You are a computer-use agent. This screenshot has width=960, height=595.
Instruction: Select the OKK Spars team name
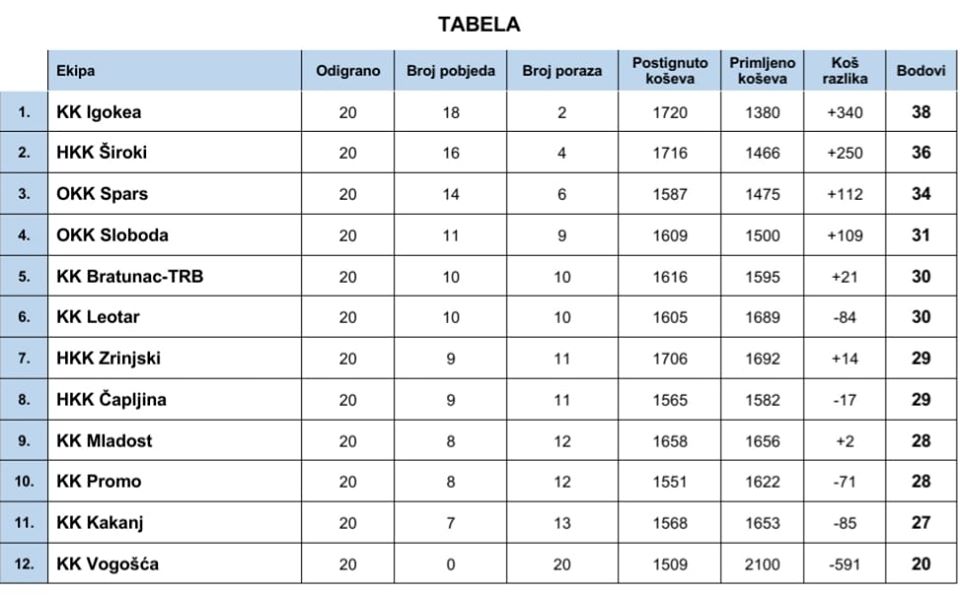tap(102, 194)
